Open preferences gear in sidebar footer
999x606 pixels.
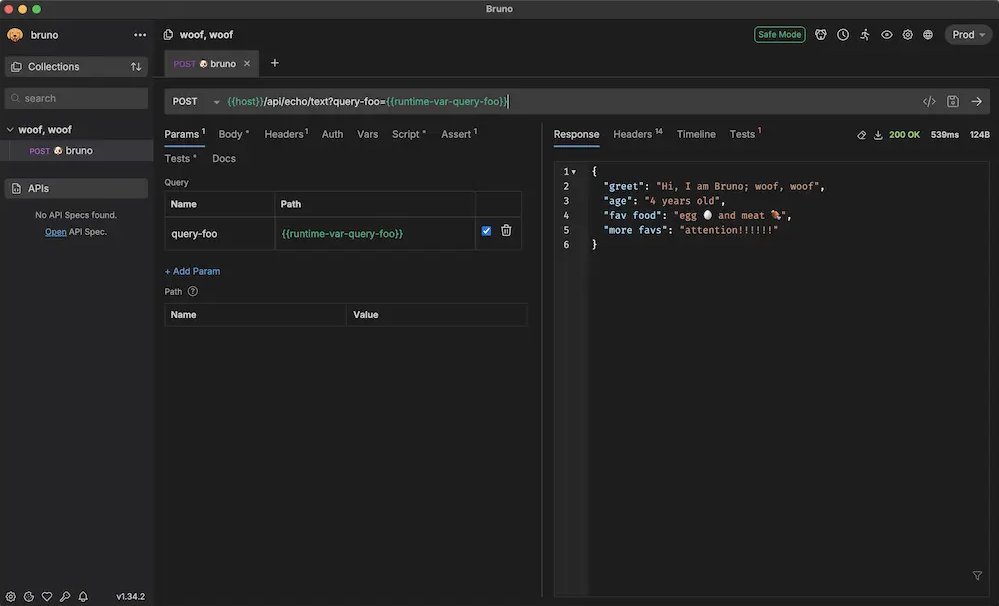(11, 596)
